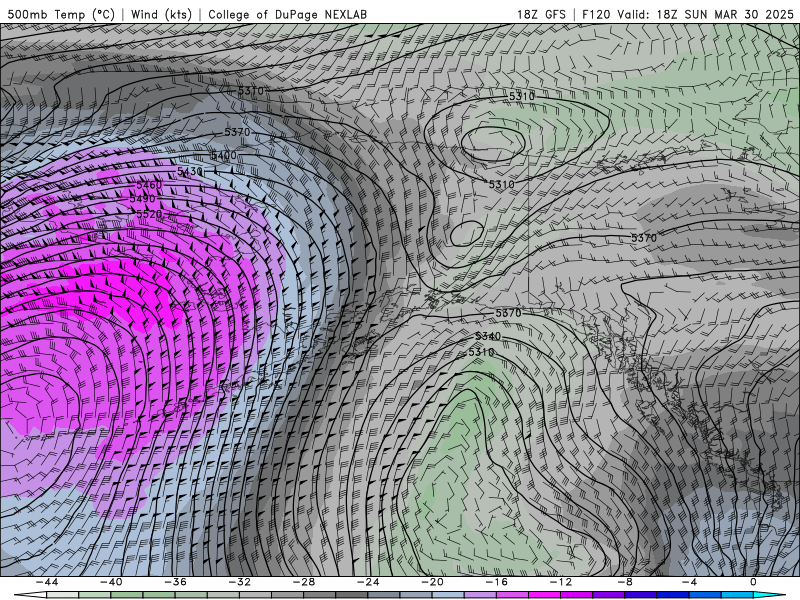Click the 5430 height contour label
Viewport: 800px width, 600px height.
coord(190,171)
